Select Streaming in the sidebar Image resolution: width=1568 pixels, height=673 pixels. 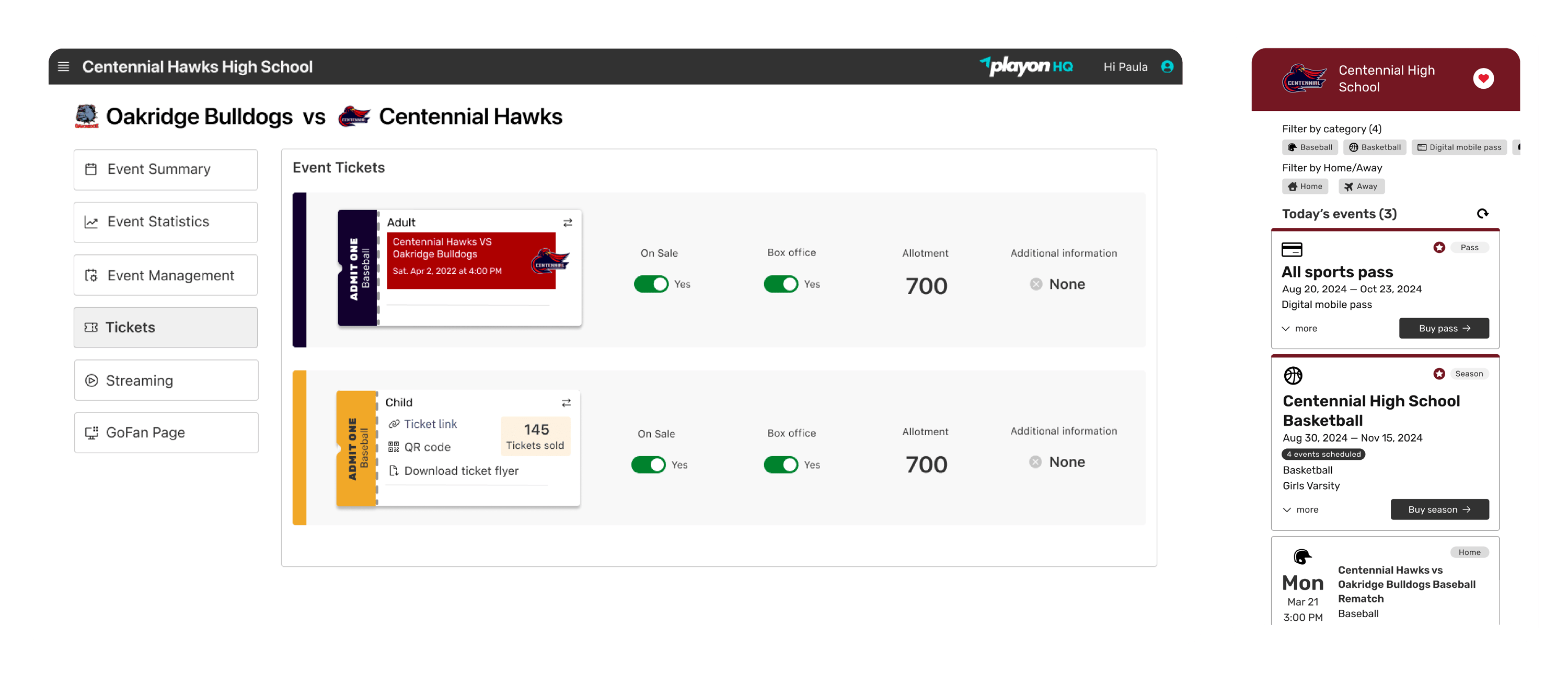pyautogui.click(x=166, y=380)
